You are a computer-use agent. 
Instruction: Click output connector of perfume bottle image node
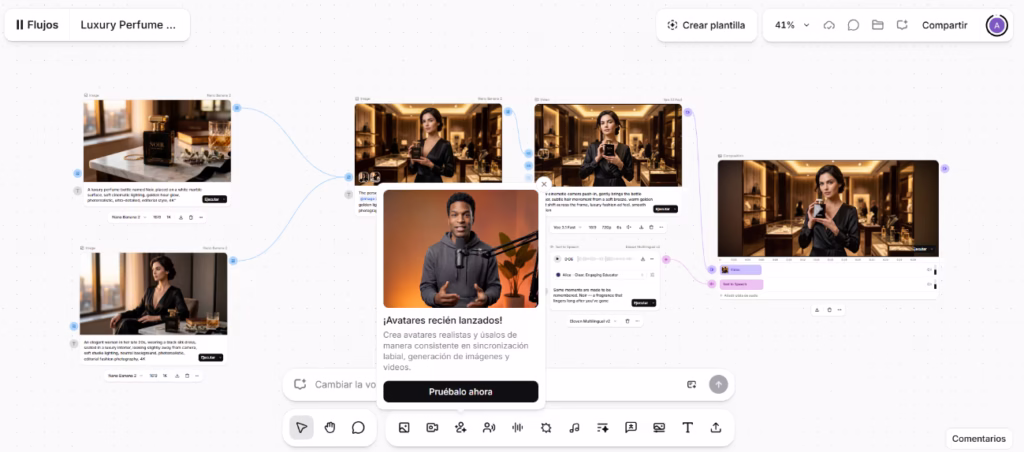tap(237, 108)
